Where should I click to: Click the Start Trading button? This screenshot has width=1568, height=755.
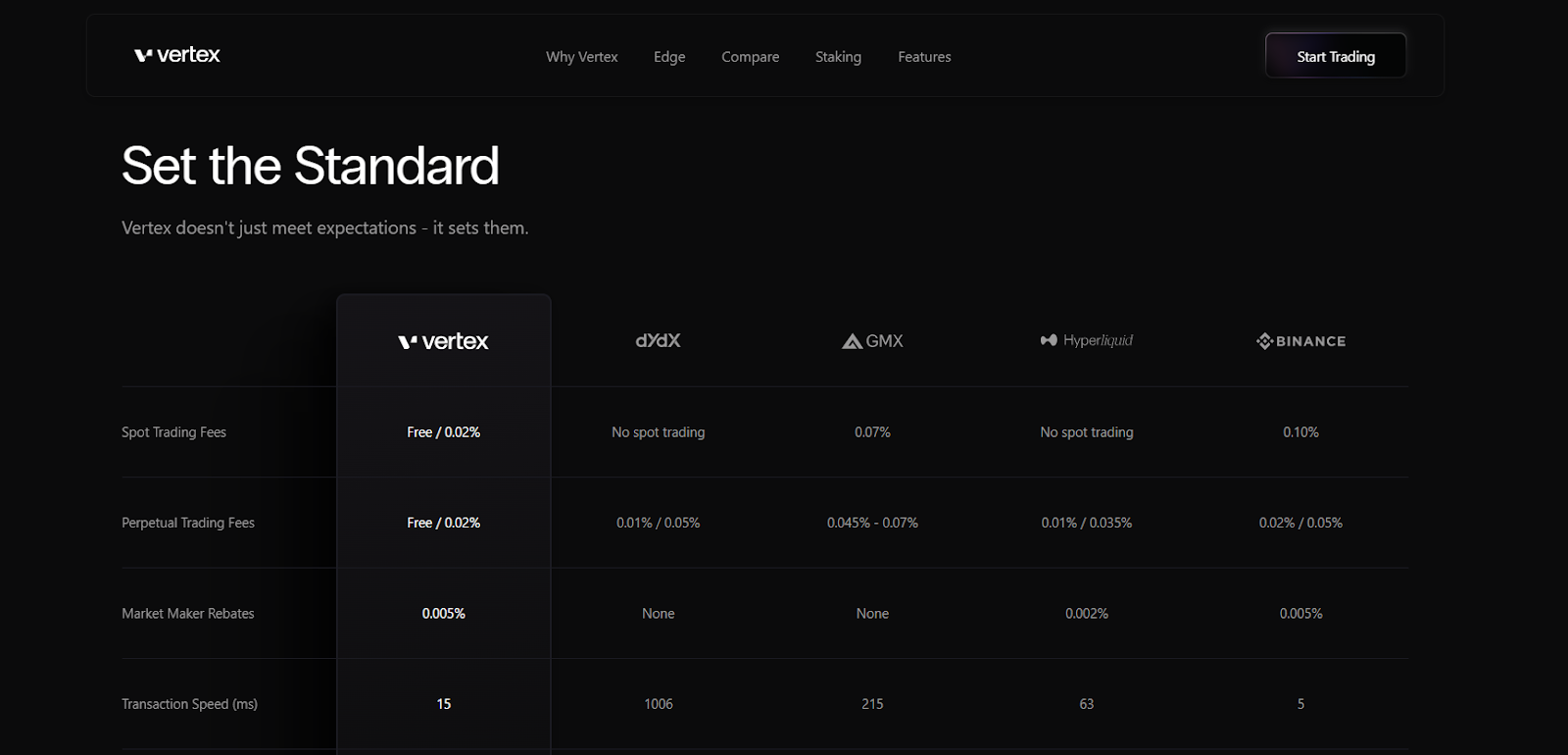1336,56
